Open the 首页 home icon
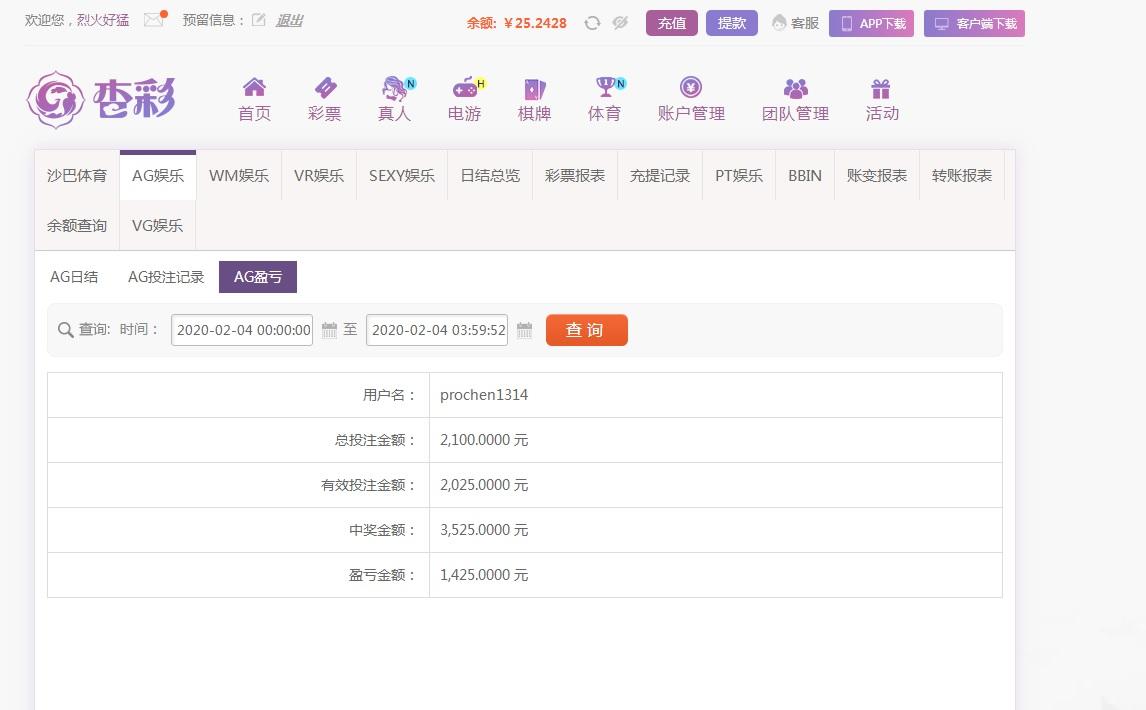Screen dimensions: 1146x710 [x=253, y=97]
